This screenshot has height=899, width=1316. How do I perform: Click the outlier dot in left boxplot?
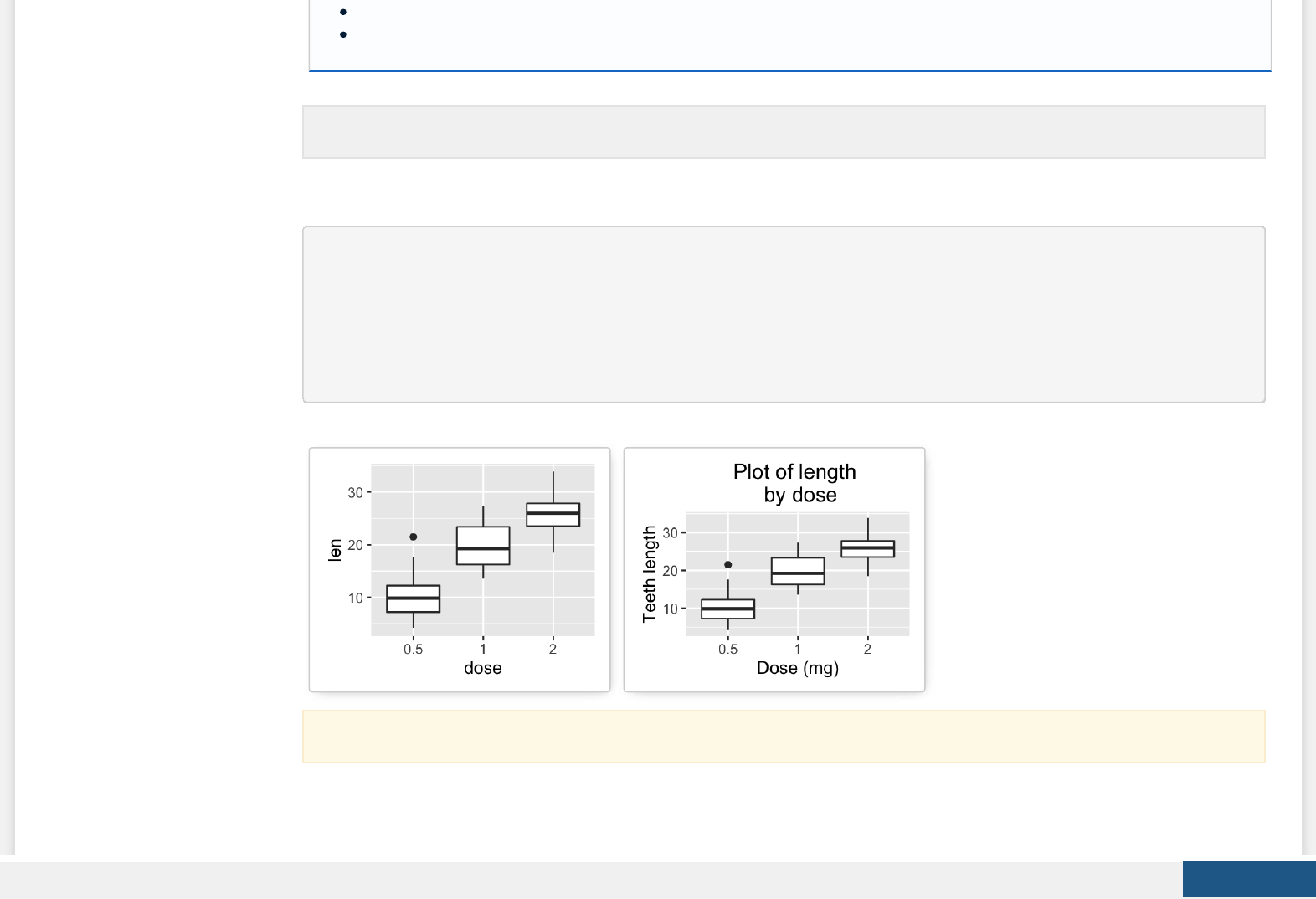click(413, 537)
